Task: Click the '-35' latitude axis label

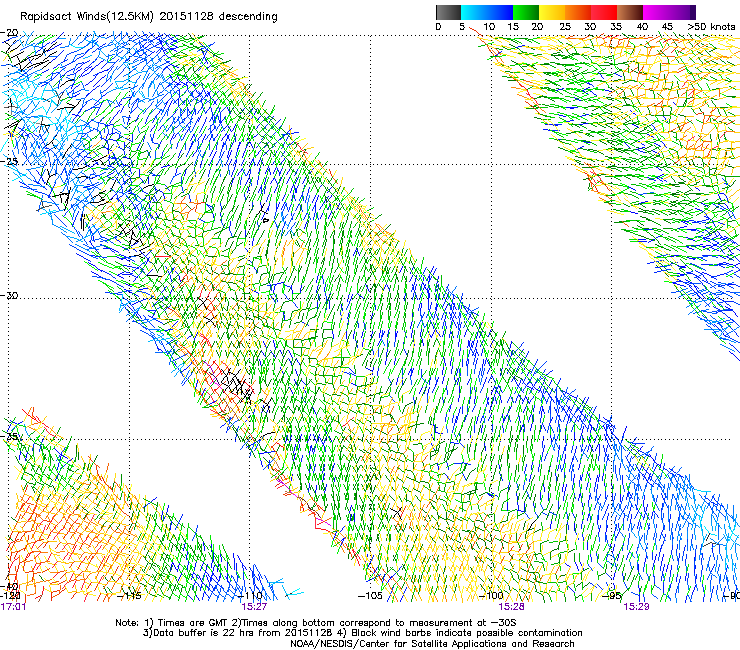Action: tap(9, 436)
